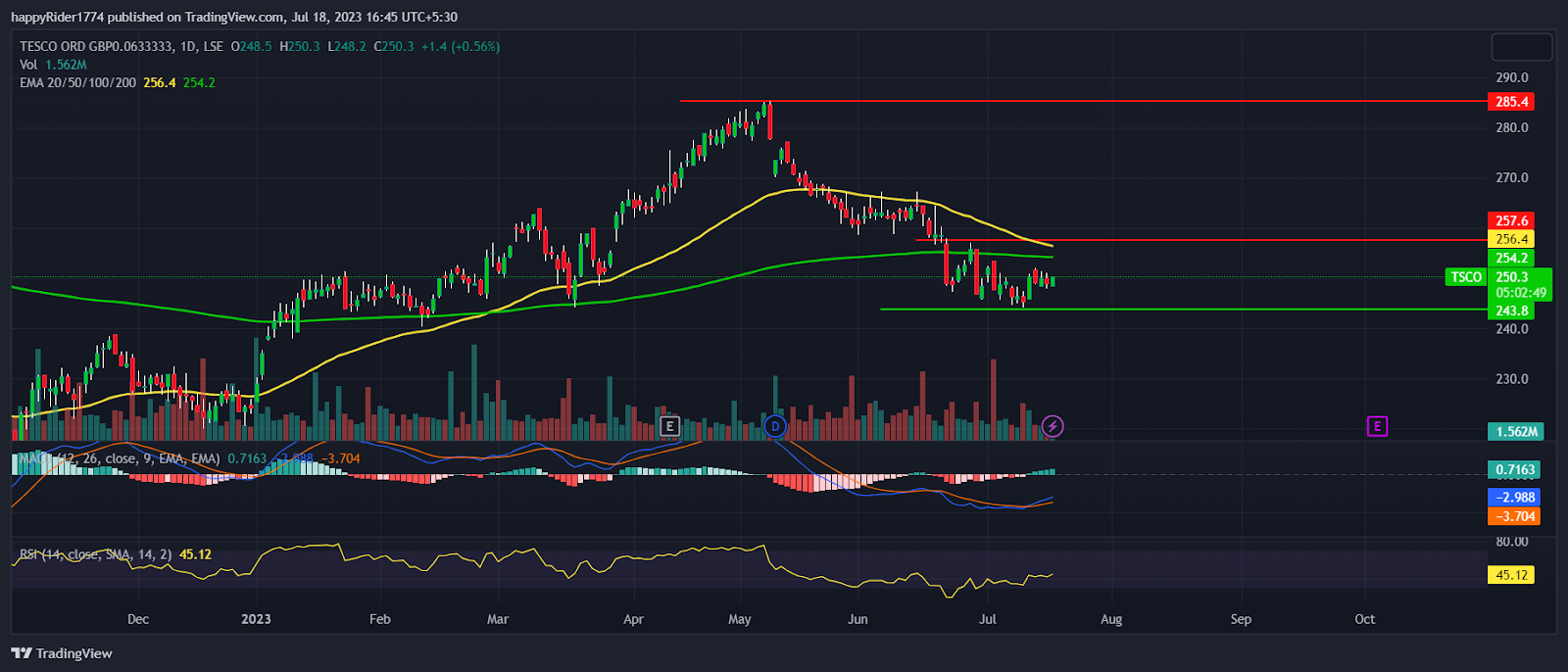
Task: Click the 280.0 price scale value
Action: (1511, 127)
